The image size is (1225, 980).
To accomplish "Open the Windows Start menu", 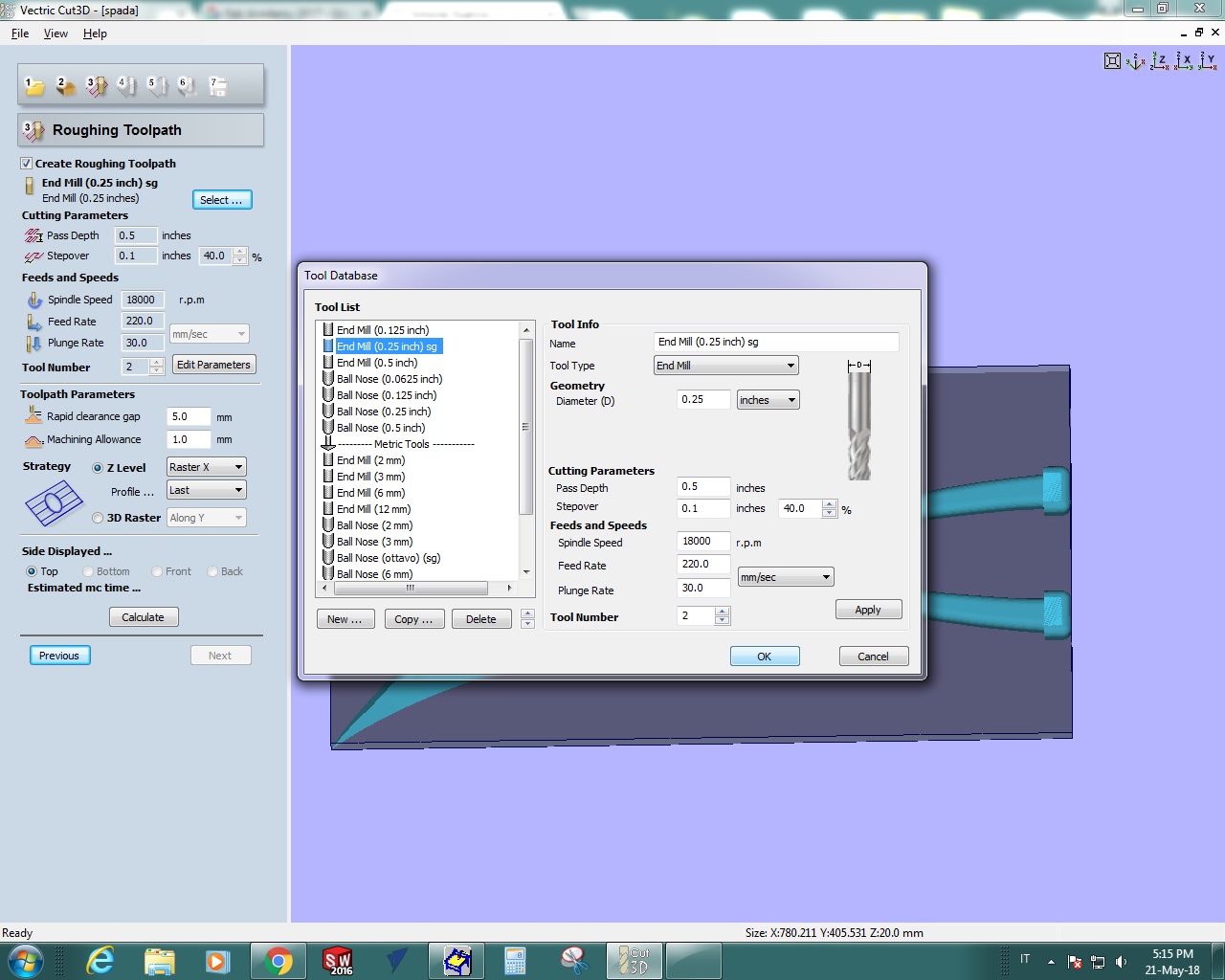I will click(x=25, y=960).
